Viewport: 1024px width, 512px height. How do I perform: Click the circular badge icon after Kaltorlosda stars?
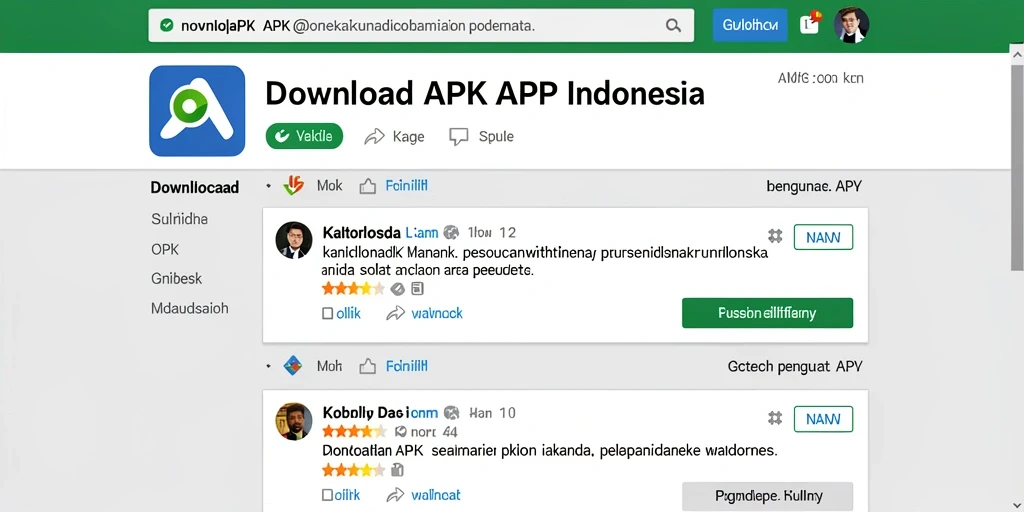tap(397, 289)
